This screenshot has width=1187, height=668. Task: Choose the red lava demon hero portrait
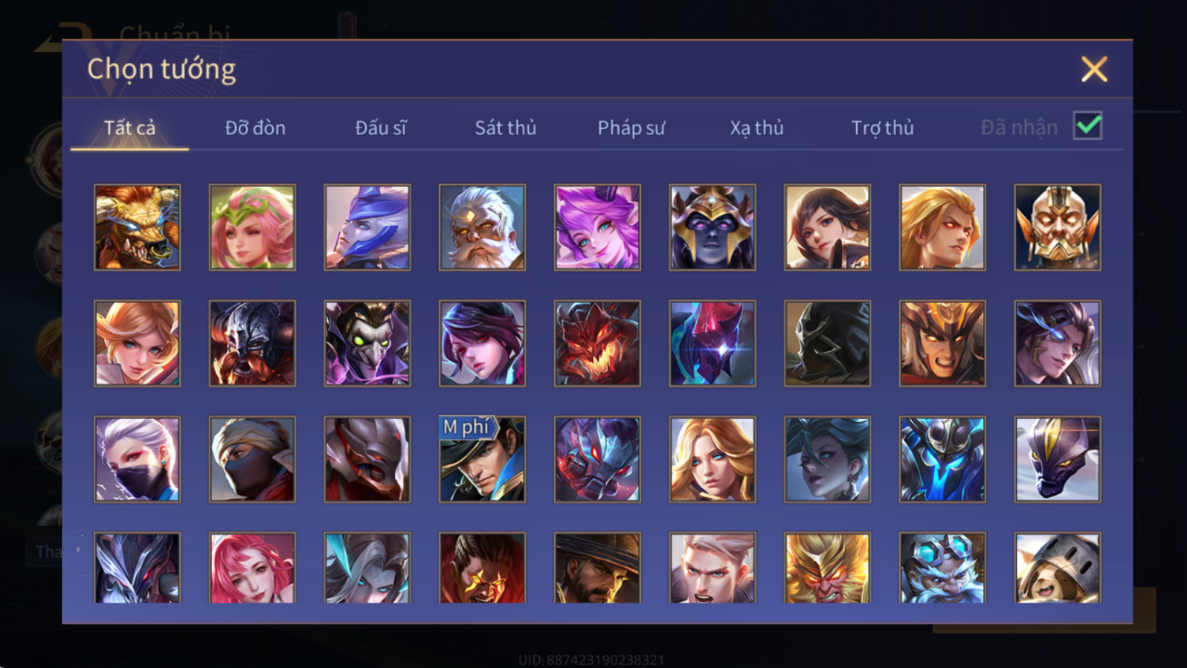point(597,343)
